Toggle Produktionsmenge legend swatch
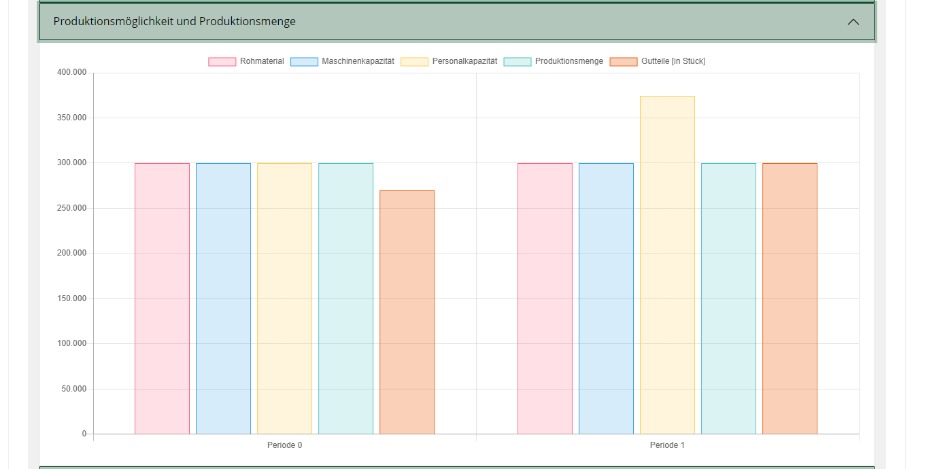 [517, 62]
